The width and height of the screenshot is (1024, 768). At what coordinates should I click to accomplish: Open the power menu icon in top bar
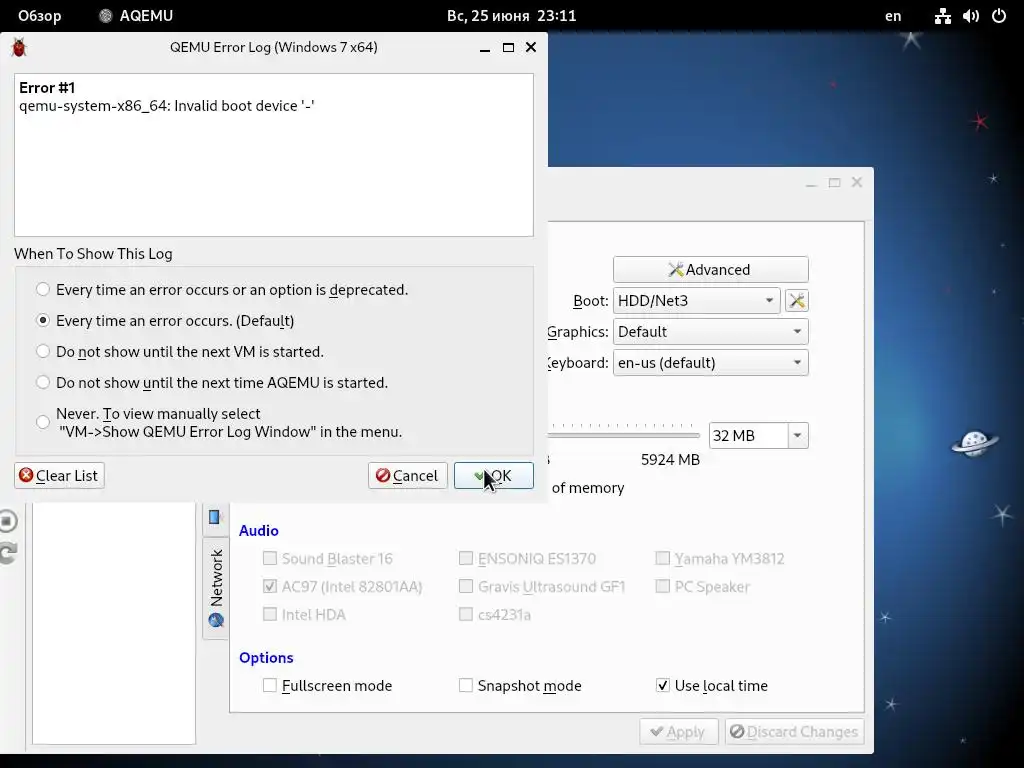pyautogui.click(x=999, y=16)
